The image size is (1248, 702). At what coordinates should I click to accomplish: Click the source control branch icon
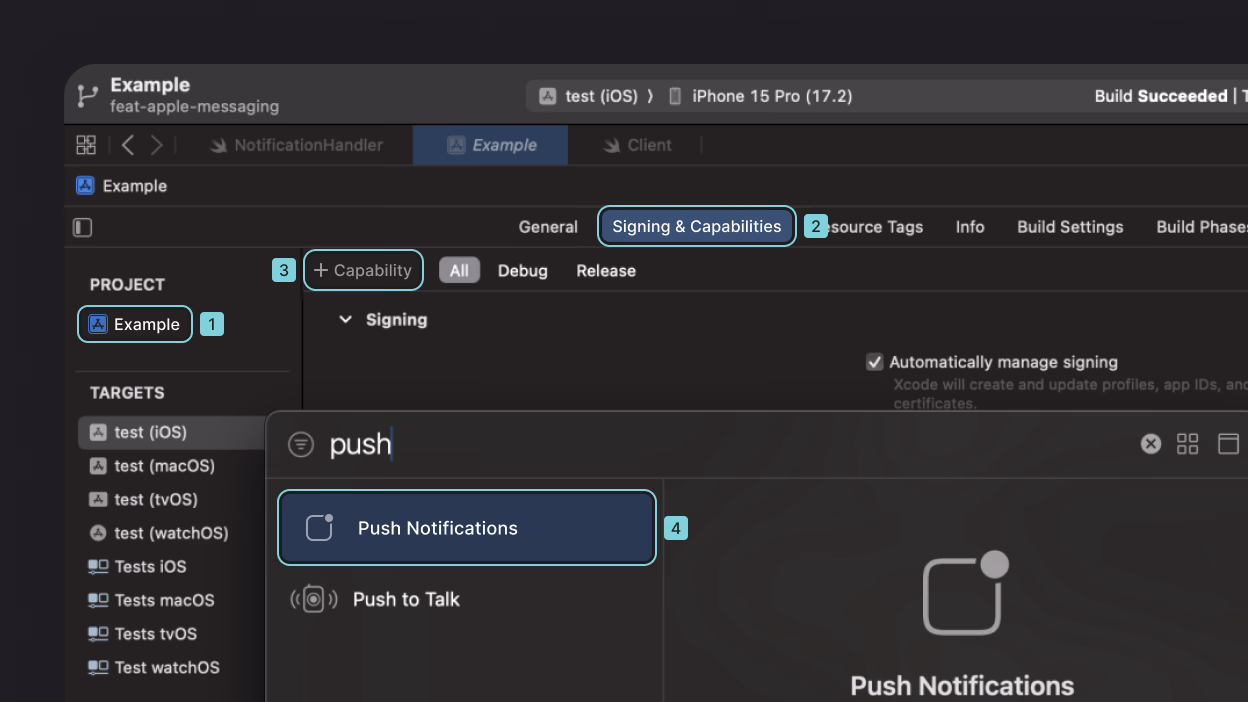coord(87,96)
